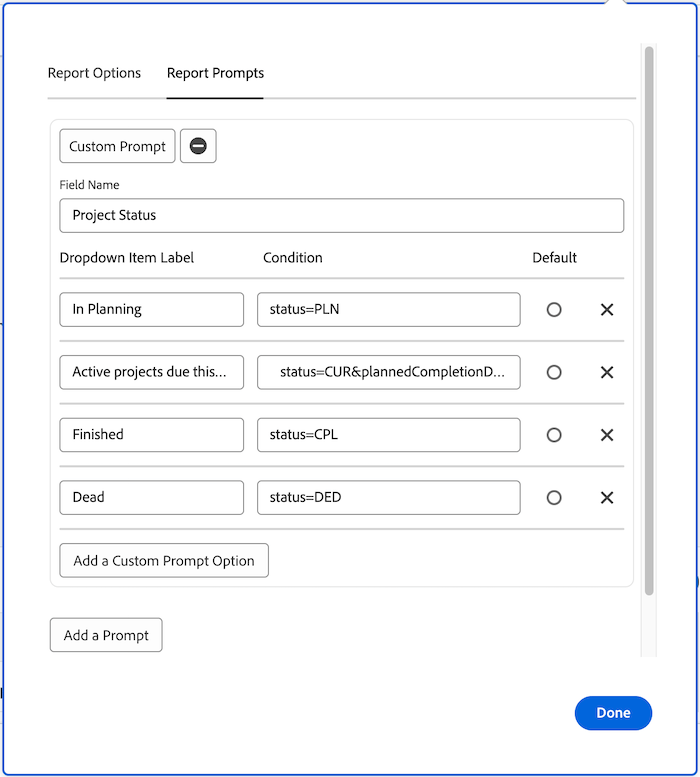Delete the Active projects option row
This screenshot has width=700, height=777.
click(x=606, y=372)
